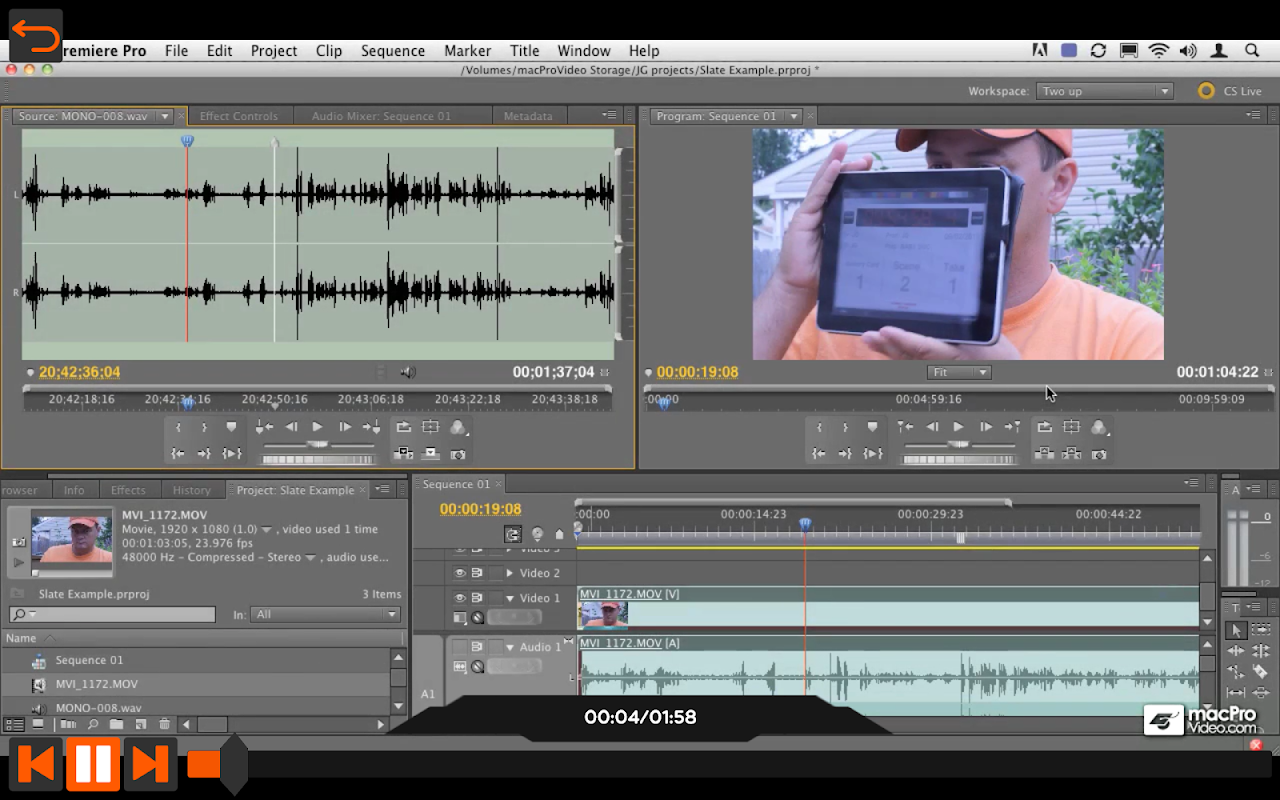Toggle Video 2 track output eye
The width and height of the screenshot is (1280, 800).
click(460, 573)
